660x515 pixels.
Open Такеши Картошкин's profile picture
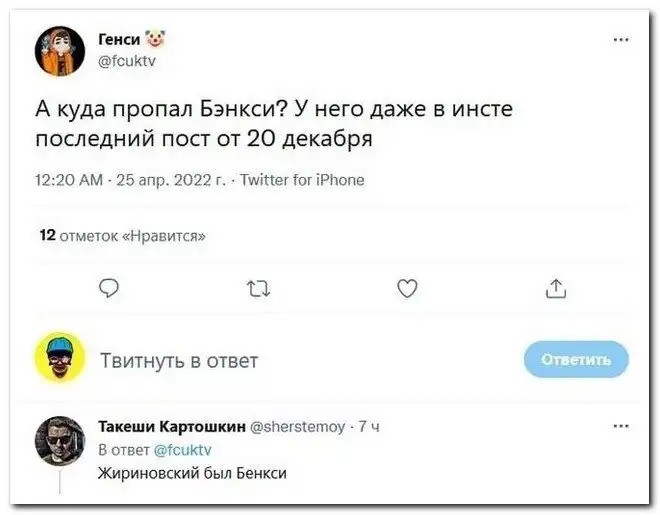(x=60, y=441)
